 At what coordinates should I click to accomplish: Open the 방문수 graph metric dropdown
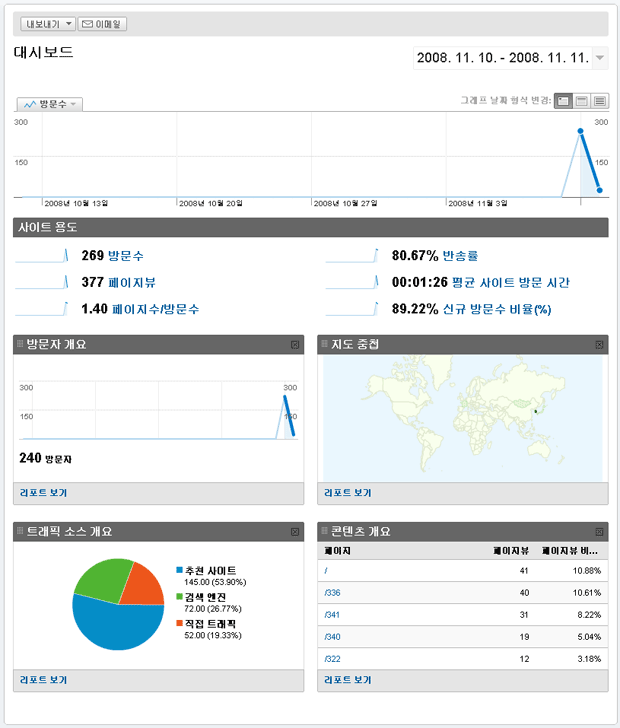coord(50,104)
